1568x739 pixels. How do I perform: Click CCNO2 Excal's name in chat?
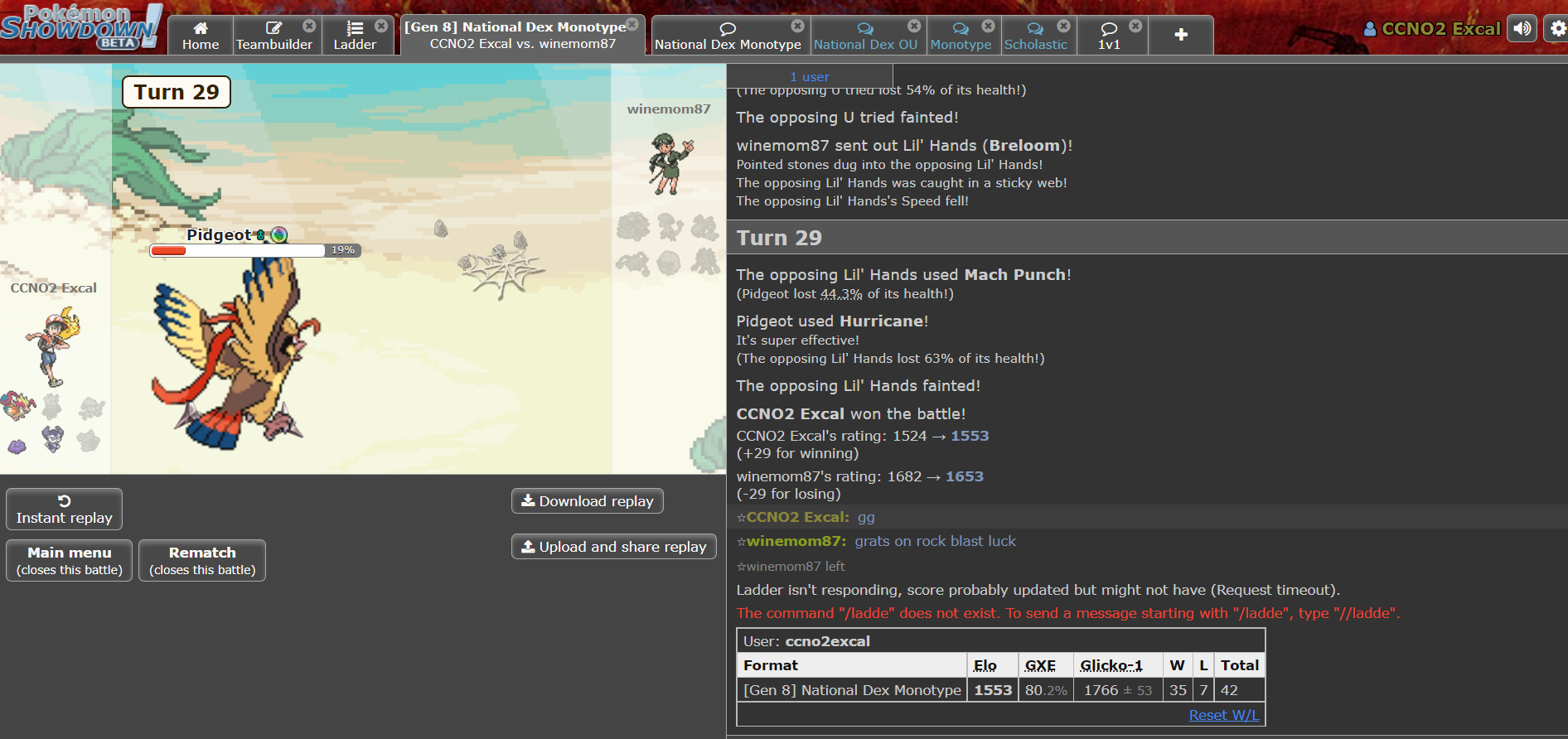point(797,517)
